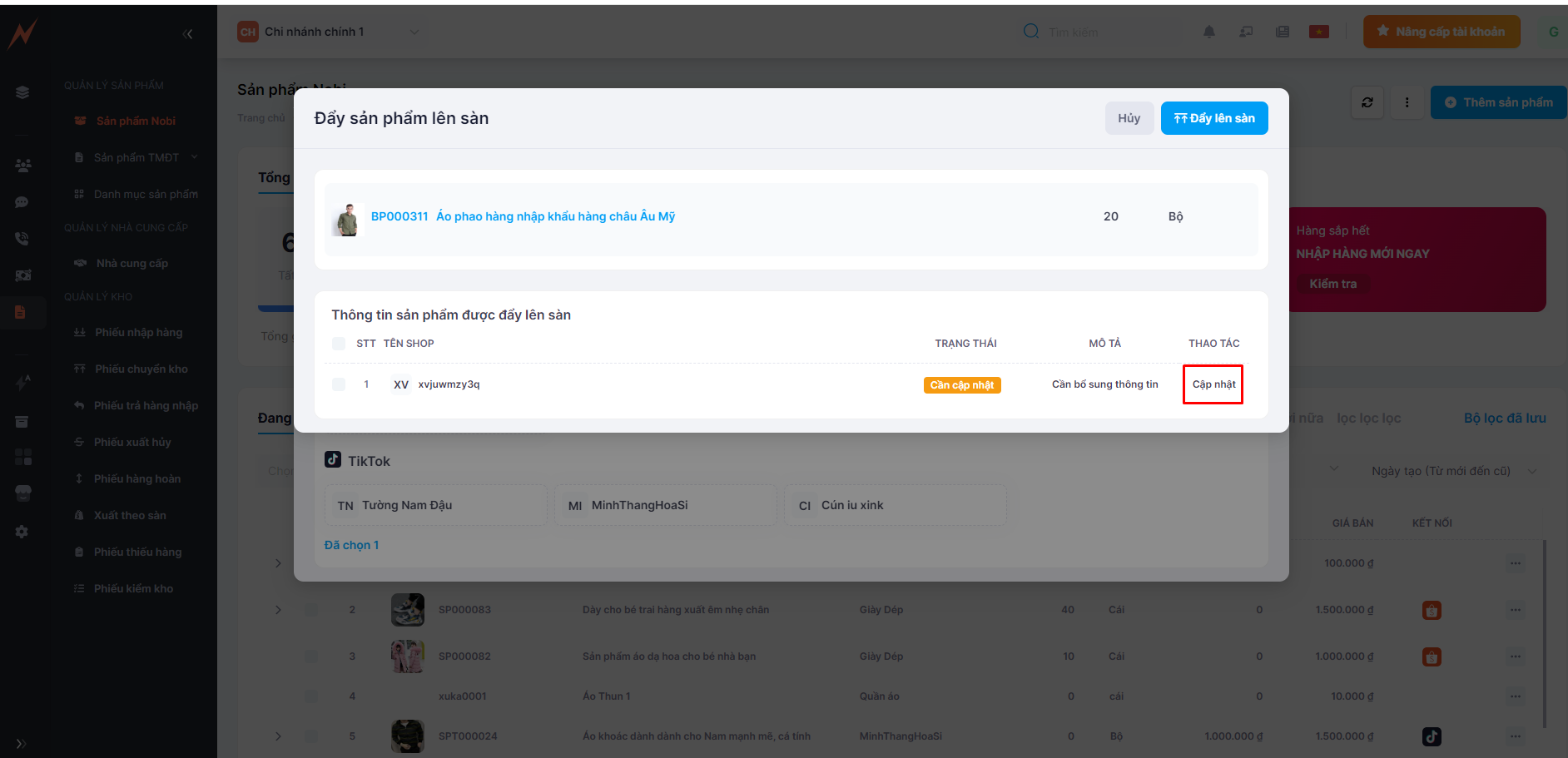Image resolution: width=1568 pixels, height=758 pixels.
Task: Click the notification bell icon
Action: [1208, 32]
